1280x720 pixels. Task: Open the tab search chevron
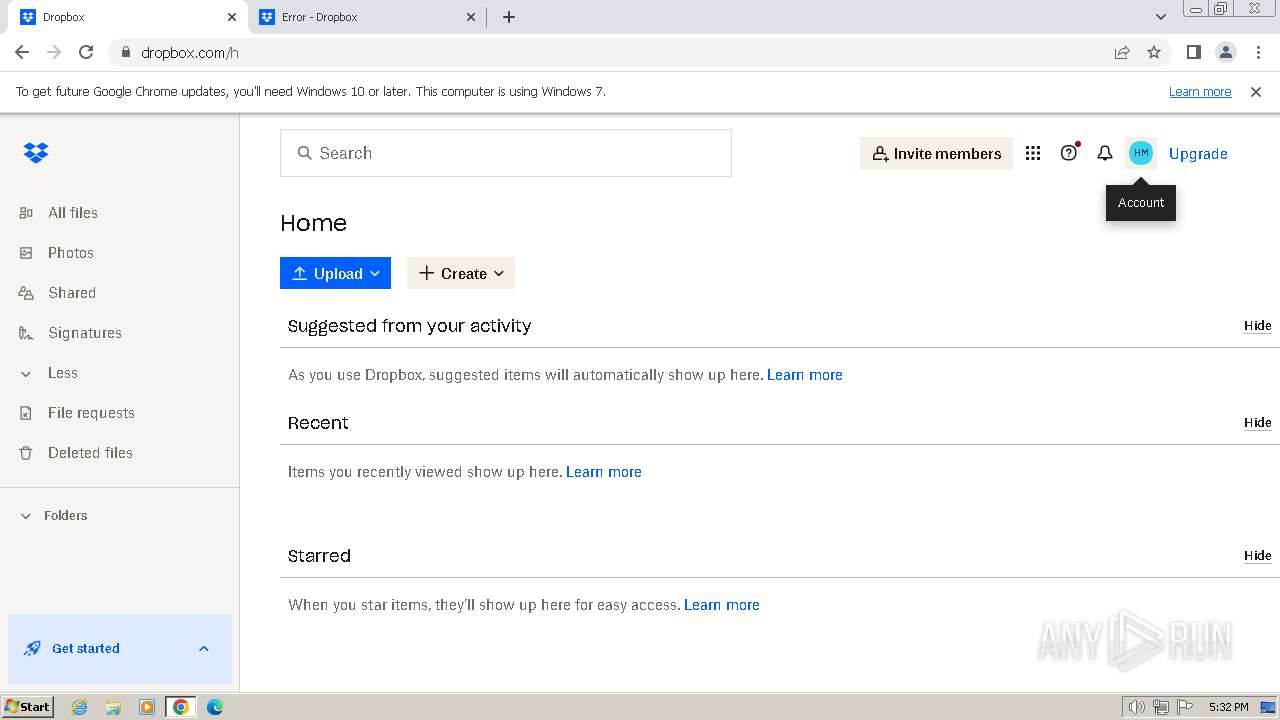coord(1161,17)
